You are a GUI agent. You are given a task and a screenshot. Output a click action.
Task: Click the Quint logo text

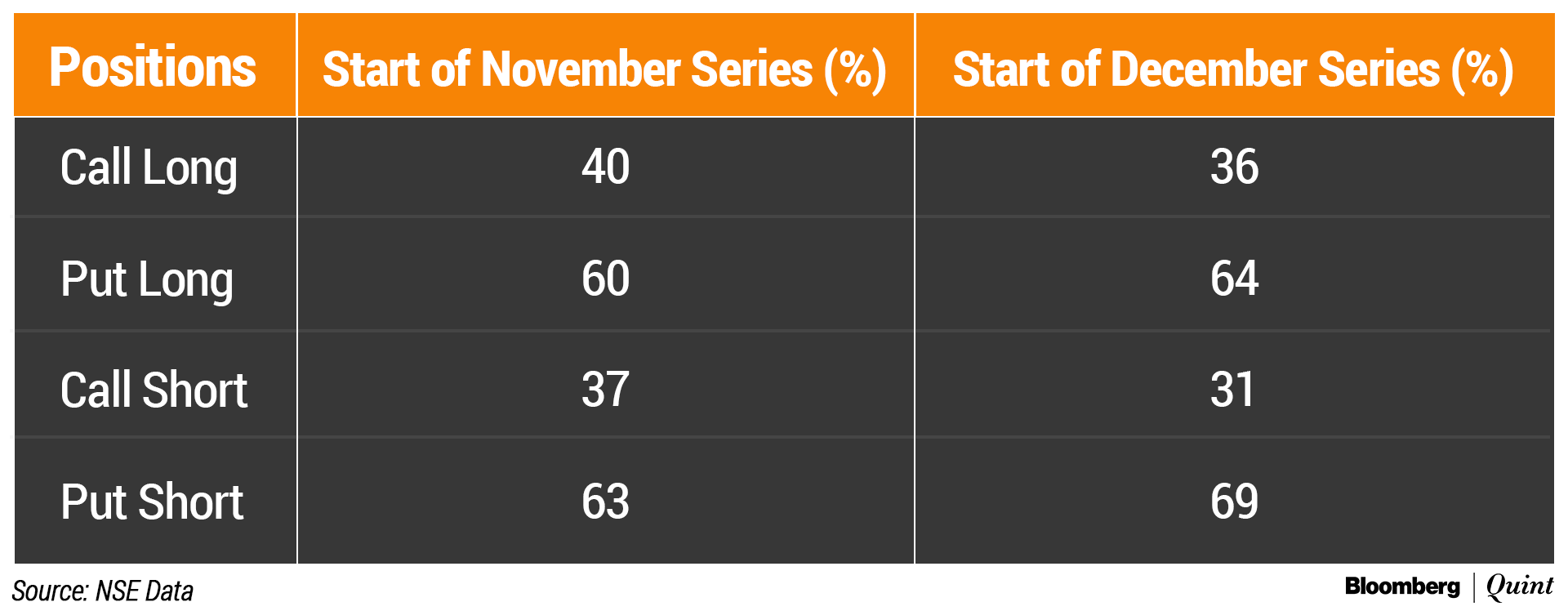click(1519, 586)
